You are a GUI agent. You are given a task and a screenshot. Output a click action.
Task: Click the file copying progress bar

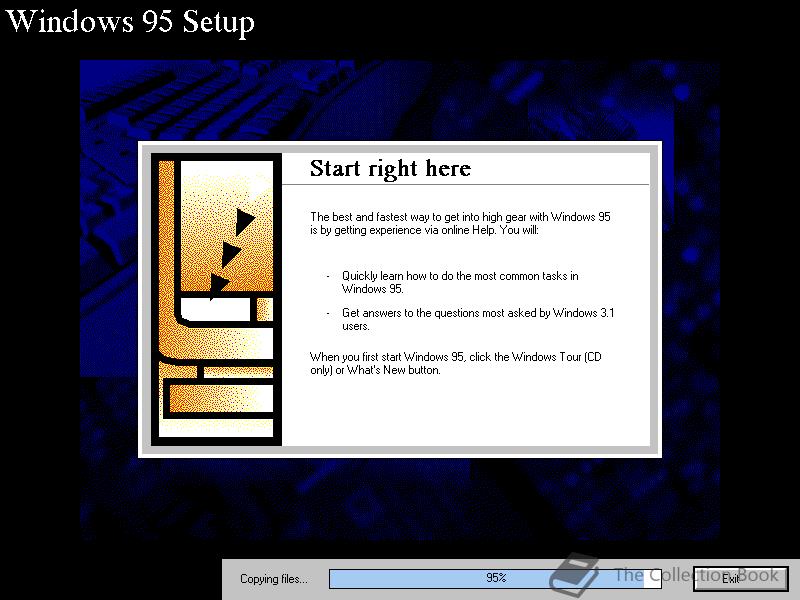pos(495,578)
